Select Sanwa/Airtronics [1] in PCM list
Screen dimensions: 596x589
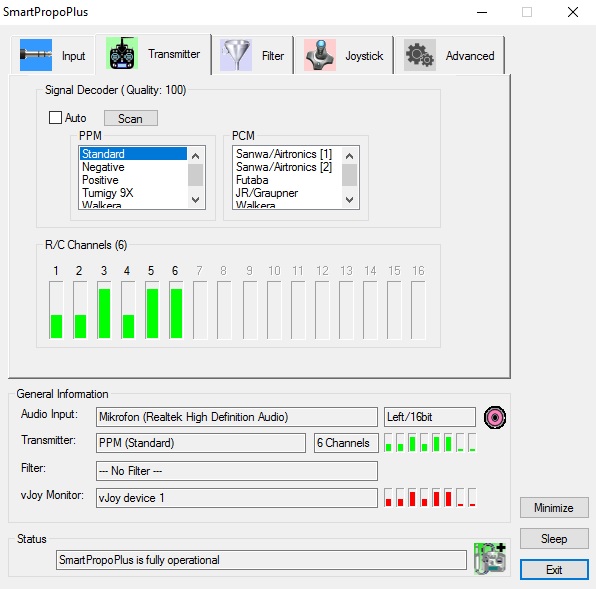(287, 154)
